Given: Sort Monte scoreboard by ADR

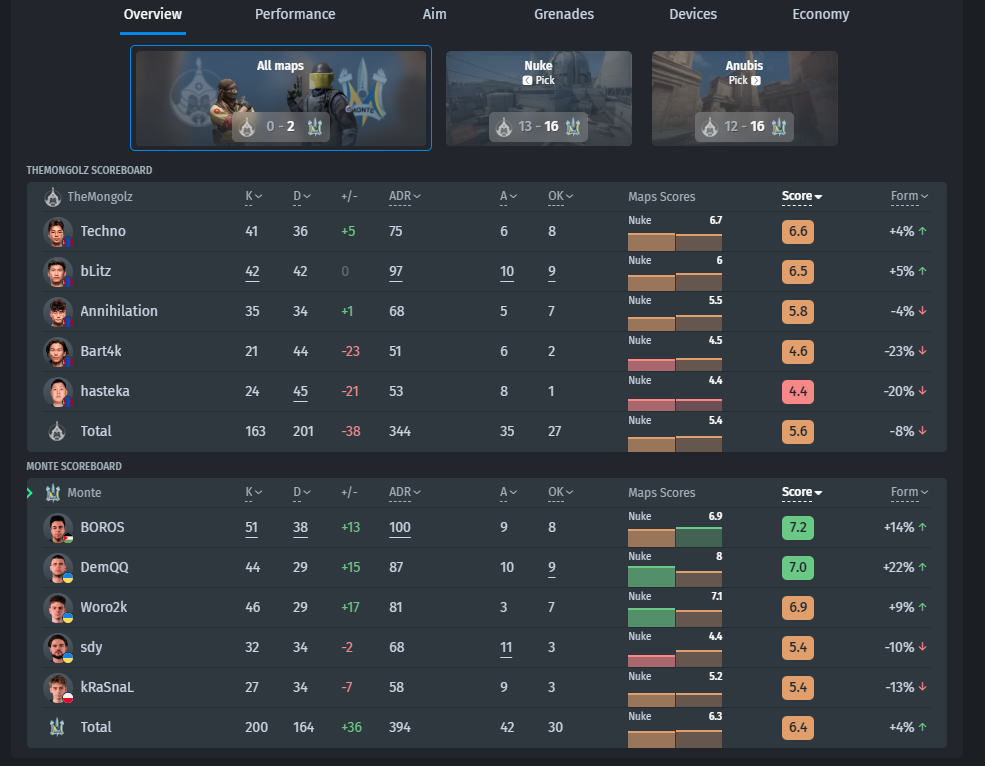Looking at the screenshot, I should coord(405,493).
